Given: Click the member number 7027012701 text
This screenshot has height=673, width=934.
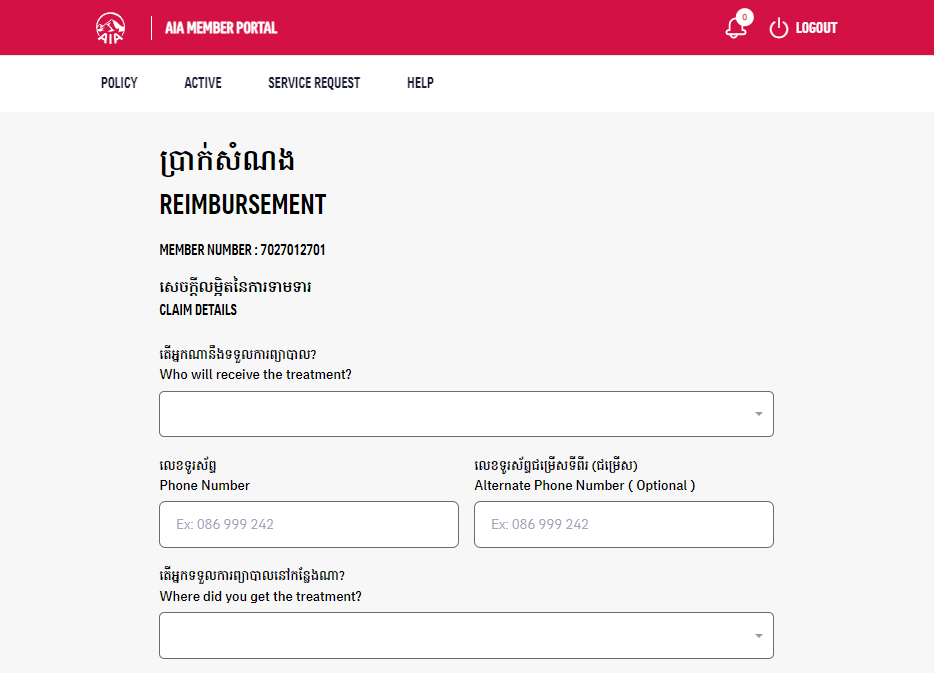Looking at the screenshot, I should click(x=292, y=250).
